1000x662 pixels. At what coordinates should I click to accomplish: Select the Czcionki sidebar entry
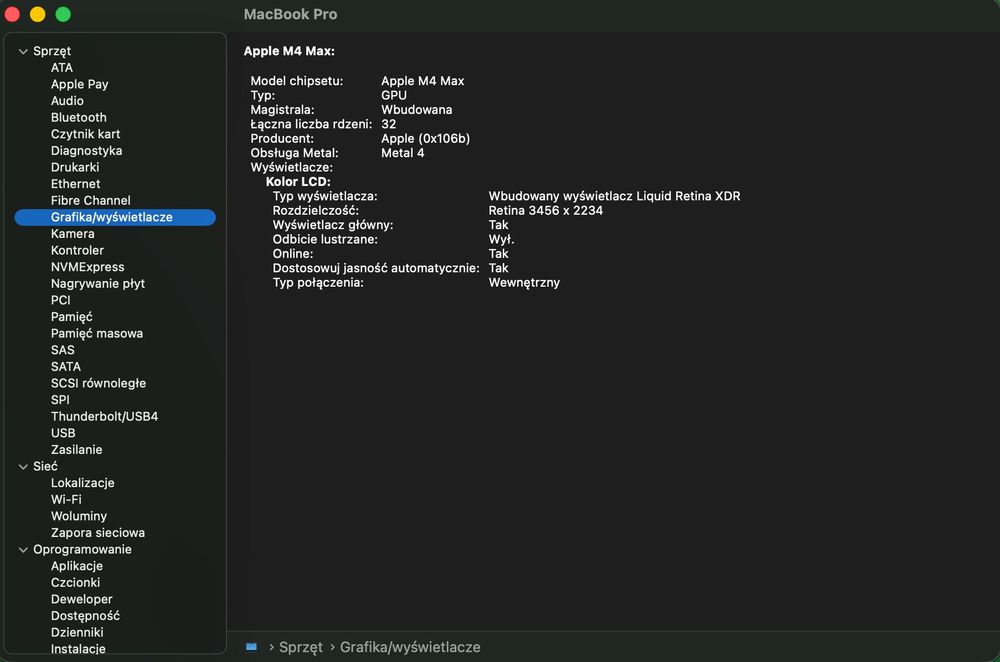point(75,582)
